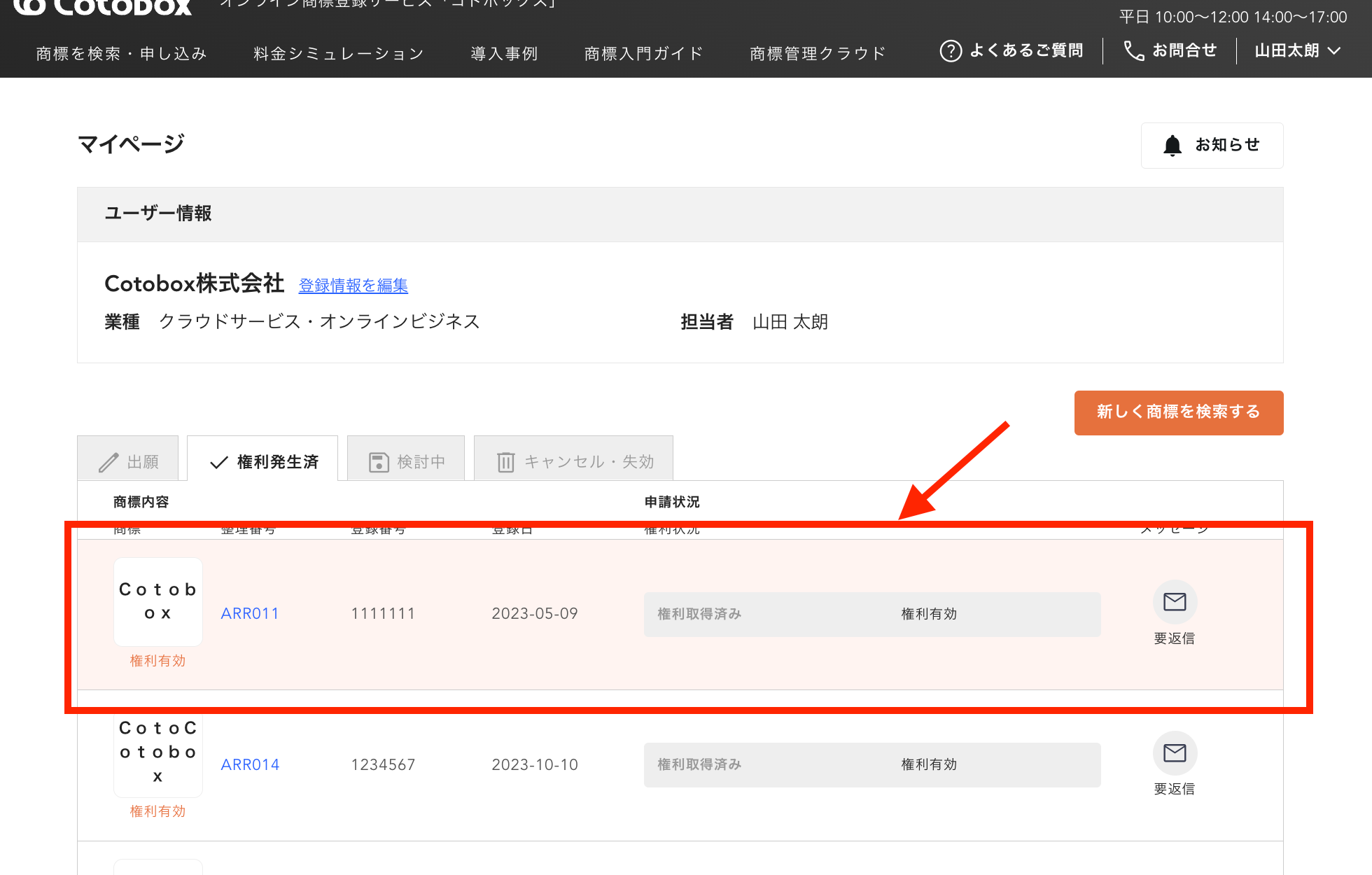This screenshot has height=875, width=1372.
Task: Click the pencil icon on 出願 tab
Action: [x=108, y=462]
